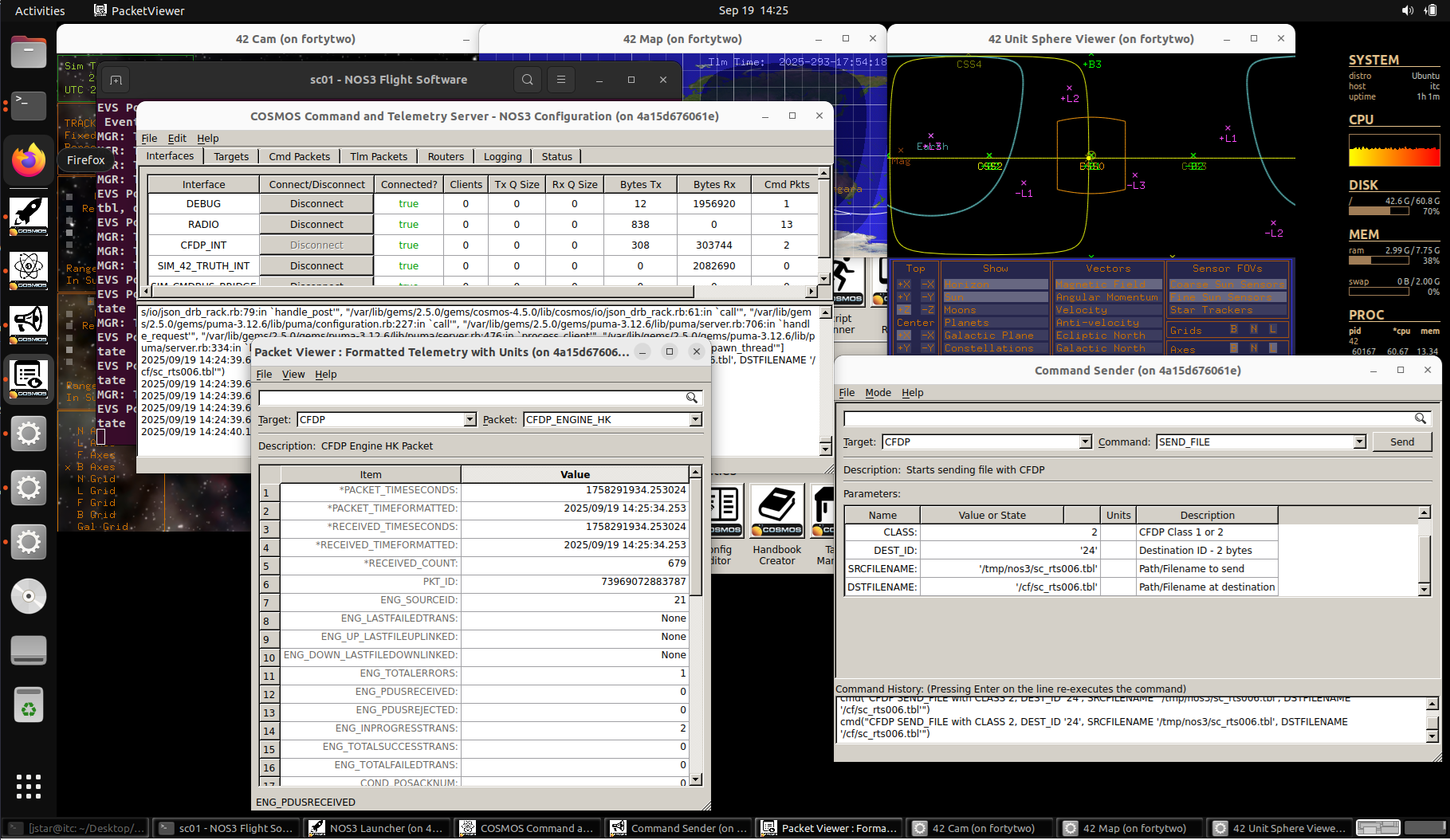Viewport: 1450px width, 840px height.
Task: Open the COSMOS atom dock icon
Action: tap(29, 270)
